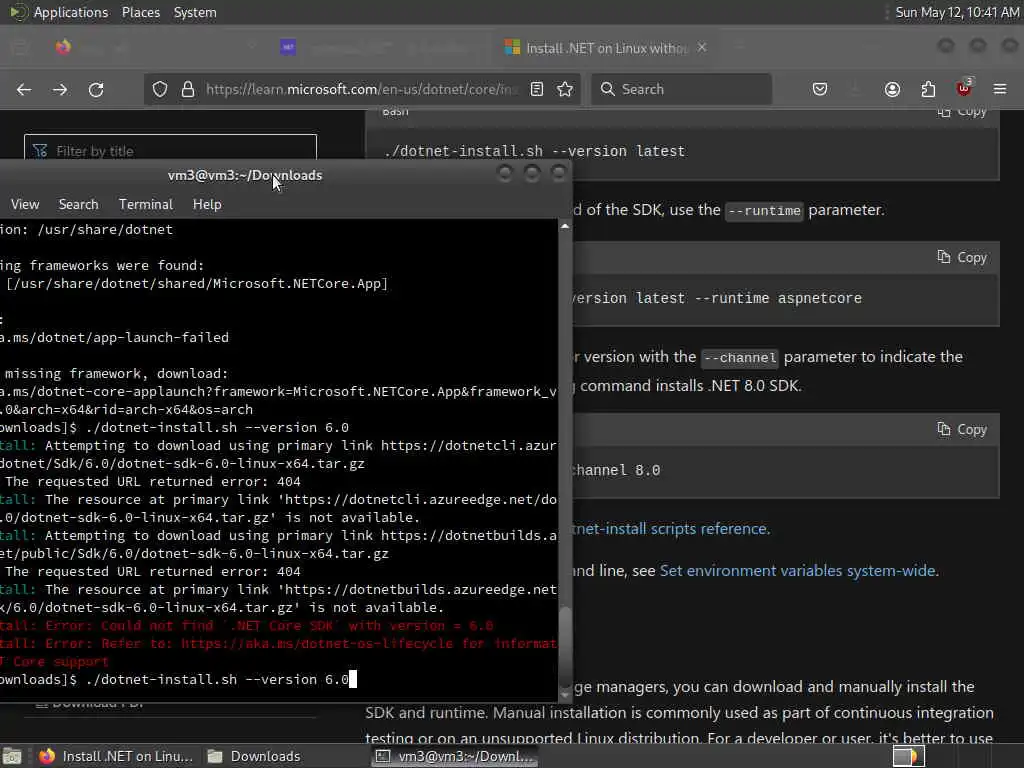Go back in Firefox history
The width and height of the screenshot is (1024, 768).
(24, 89)
